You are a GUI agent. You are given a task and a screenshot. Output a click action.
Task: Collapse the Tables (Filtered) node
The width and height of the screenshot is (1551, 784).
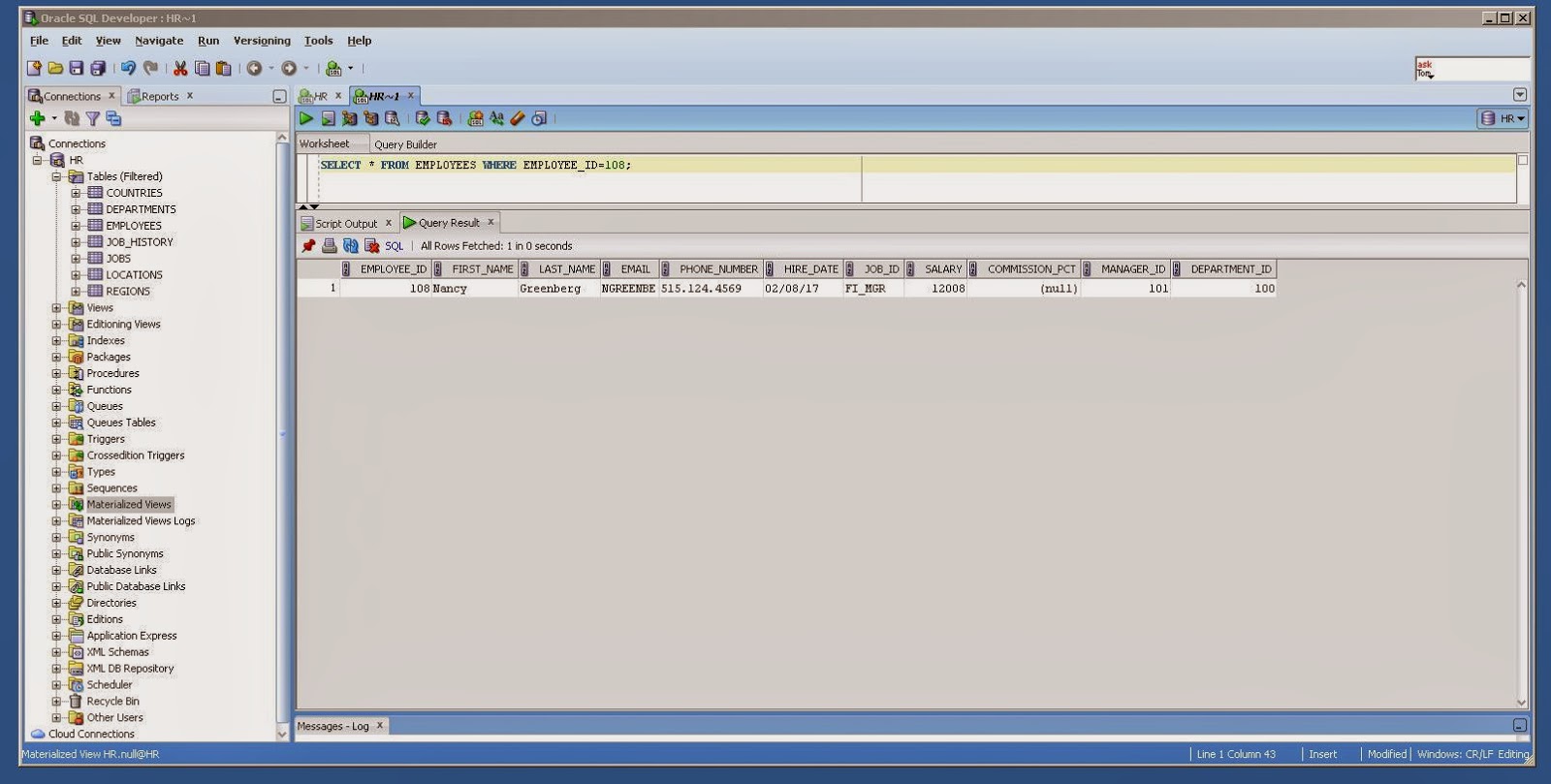pos(56,176)
